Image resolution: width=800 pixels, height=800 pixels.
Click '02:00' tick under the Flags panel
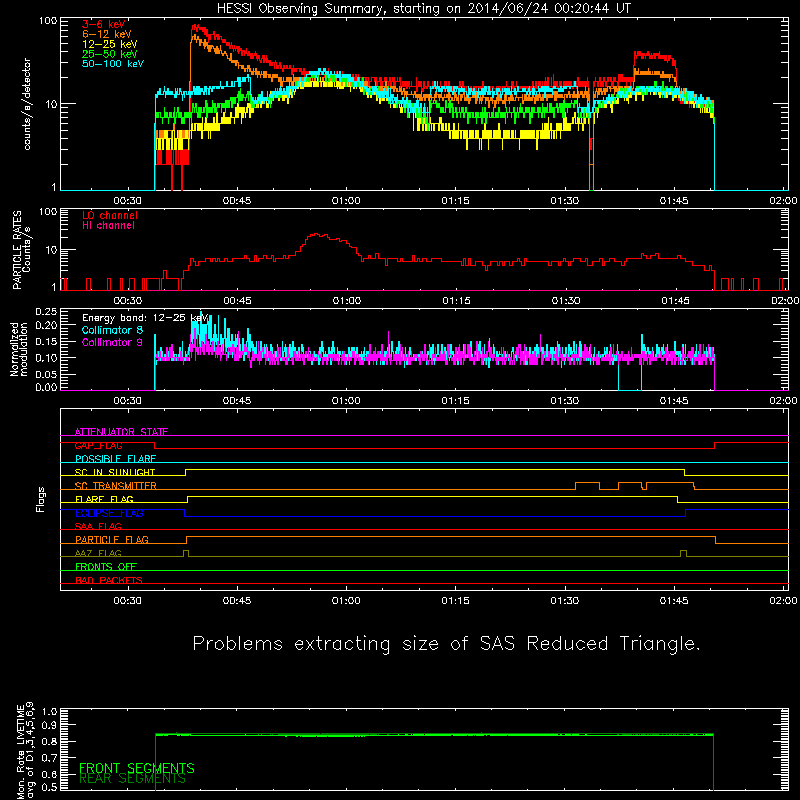(x=783, y=601)
